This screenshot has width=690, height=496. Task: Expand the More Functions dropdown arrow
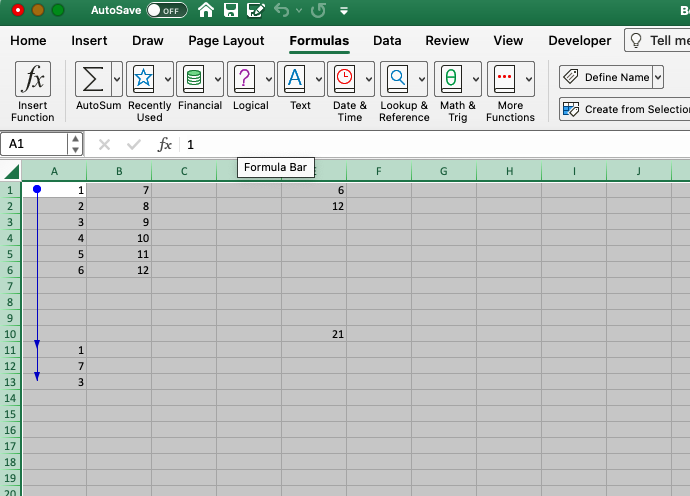pyautogui.click(x=529, y=79)
